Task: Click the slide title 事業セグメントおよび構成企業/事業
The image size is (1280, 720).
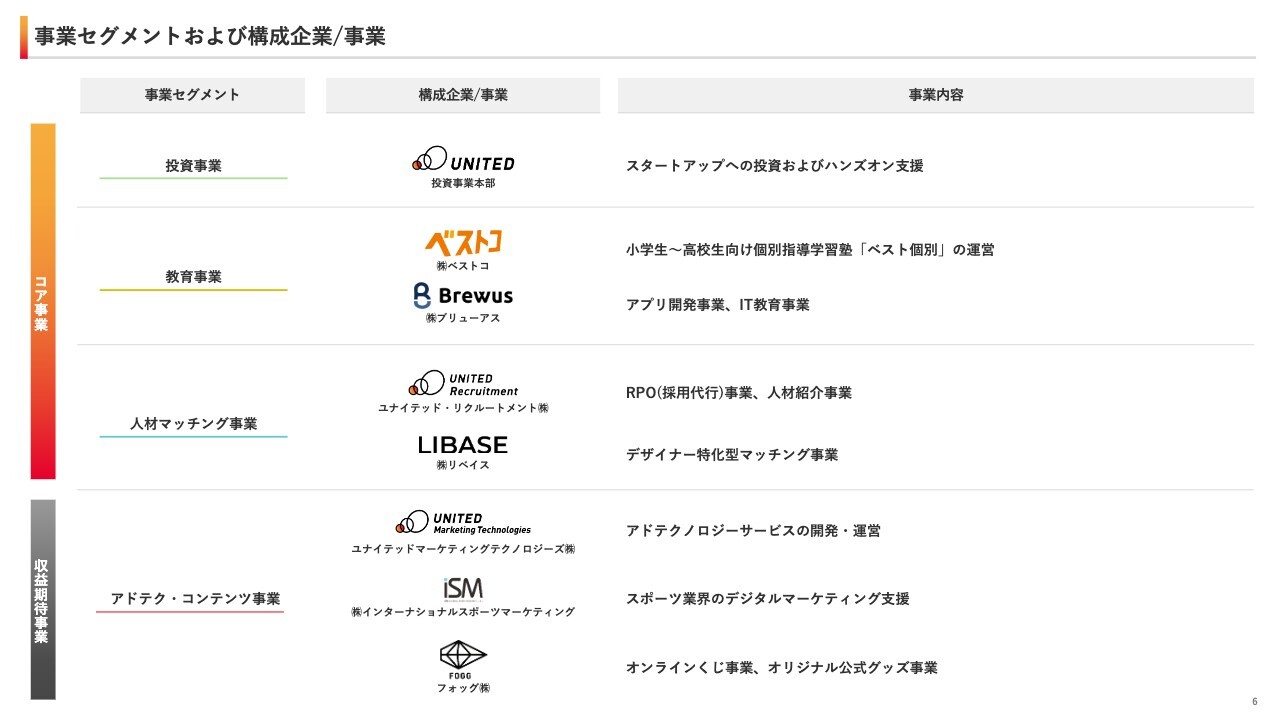Action: tap(210, 36)
